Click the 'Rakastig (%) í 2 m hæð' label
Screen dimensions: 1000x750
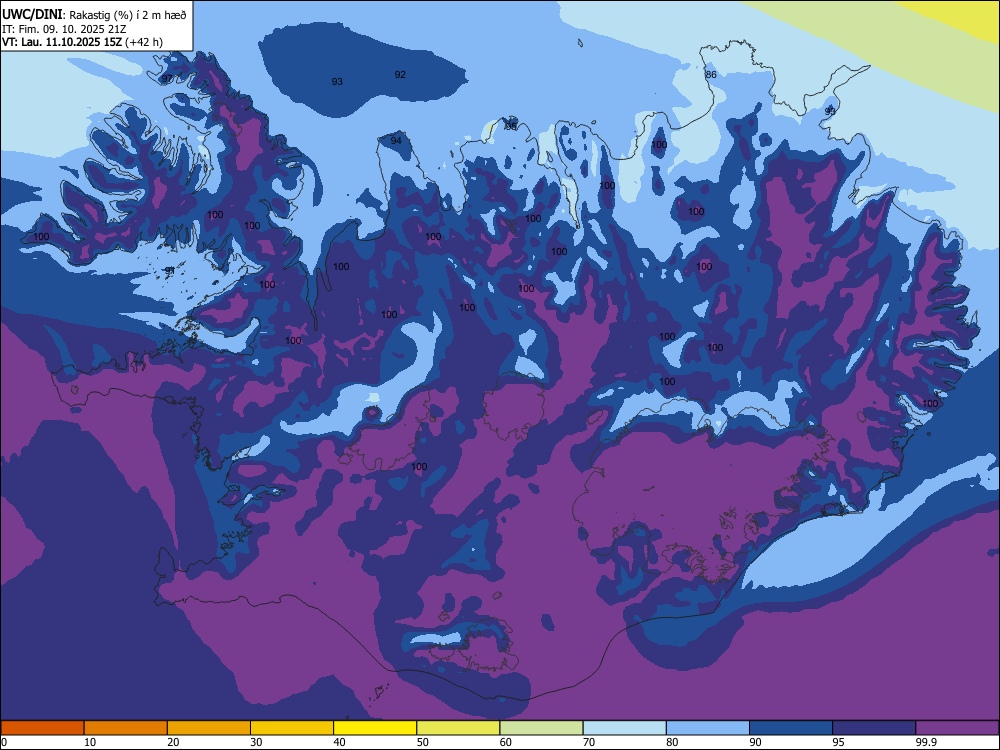tap(128, 15)
